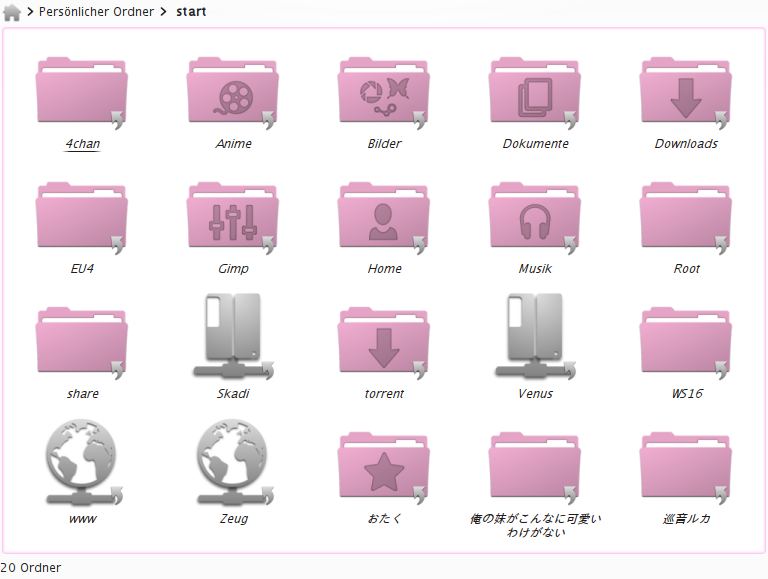Open the 4chan folder icon
768x579 pixels.
click(82, 92)
